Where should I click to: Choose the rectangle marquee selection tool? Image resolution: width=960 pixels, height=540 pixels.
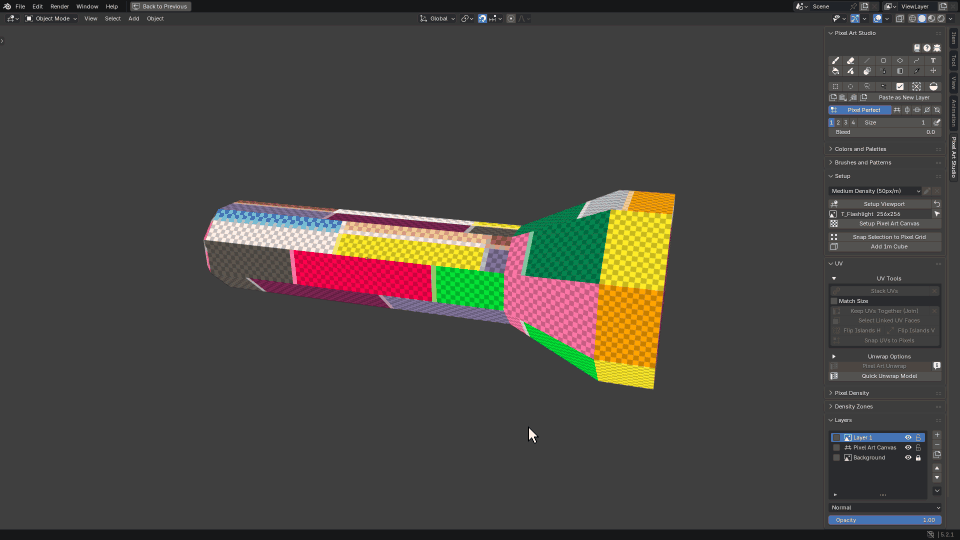835,86
